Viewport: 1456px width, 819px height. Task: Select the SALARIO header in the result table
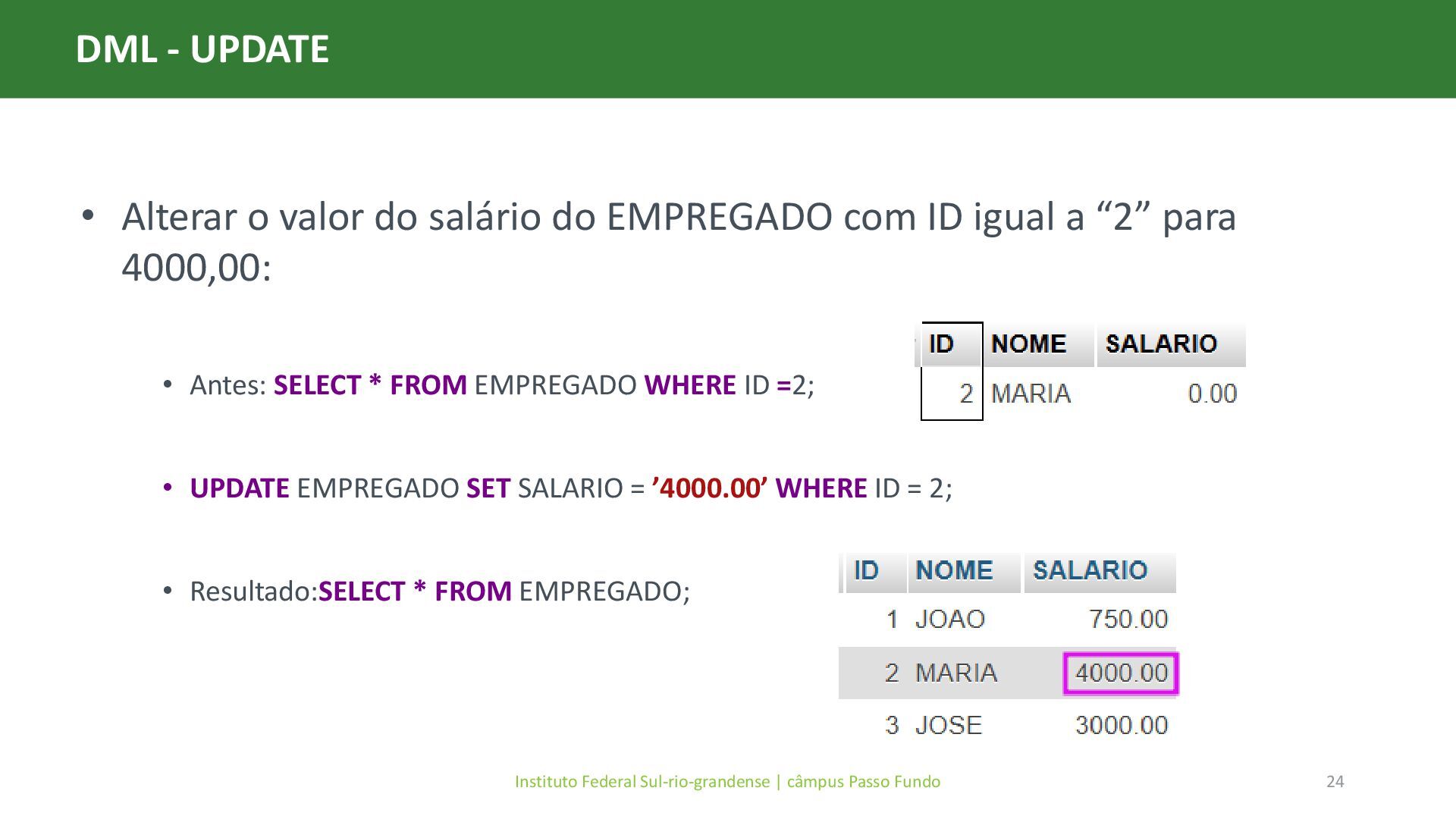coord(1100,571)
